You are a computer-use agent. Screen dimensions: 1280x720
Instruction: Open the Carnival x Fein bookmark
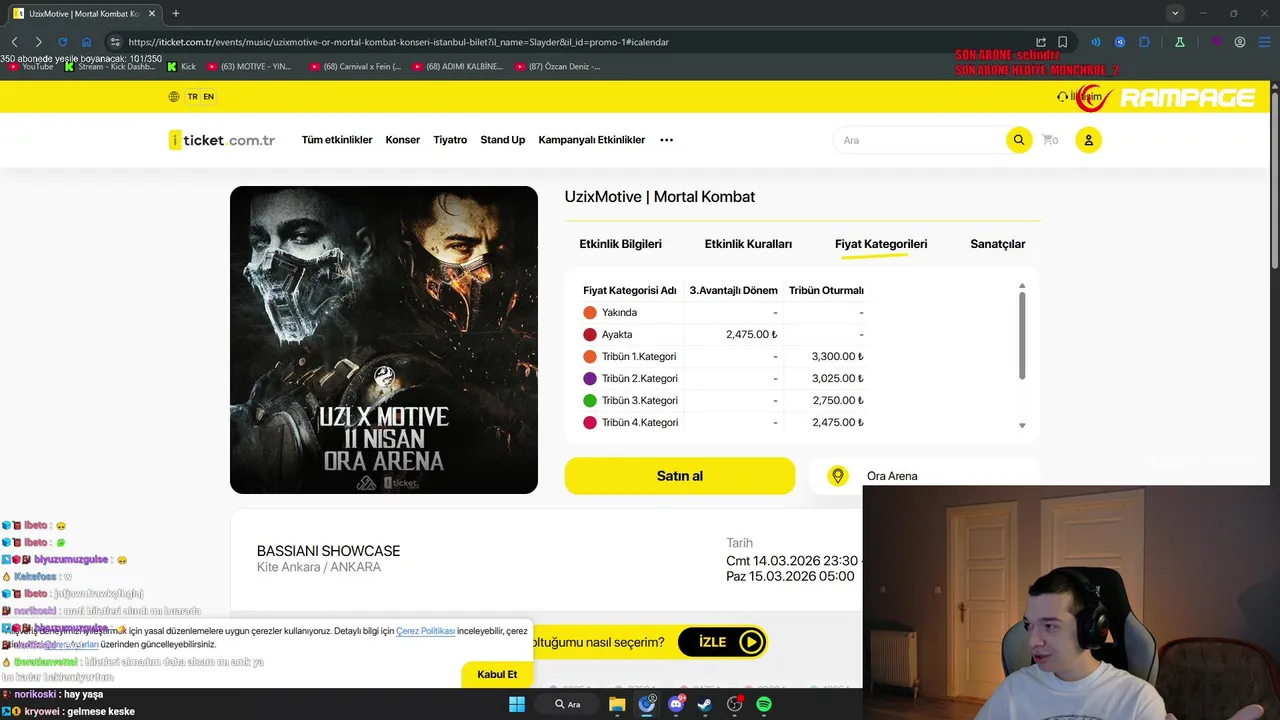pos(355,67)
